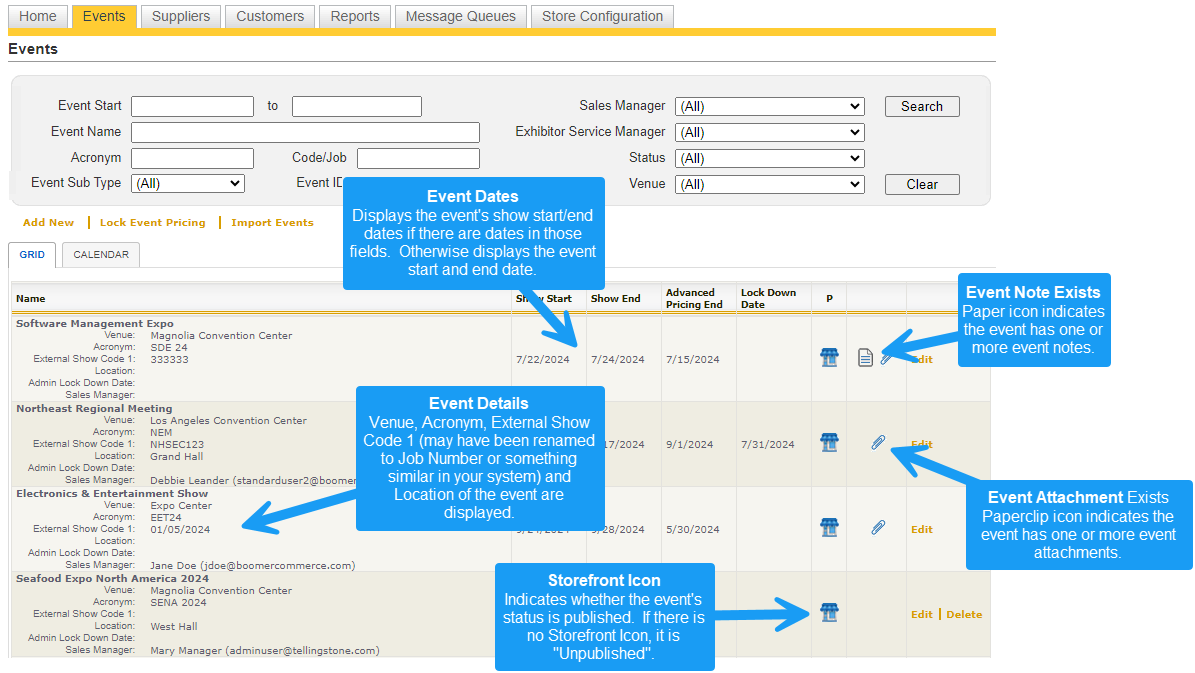Open event note icon for Software Management Expo
The width and height of the screenshot is (1195, 673).
866,358
